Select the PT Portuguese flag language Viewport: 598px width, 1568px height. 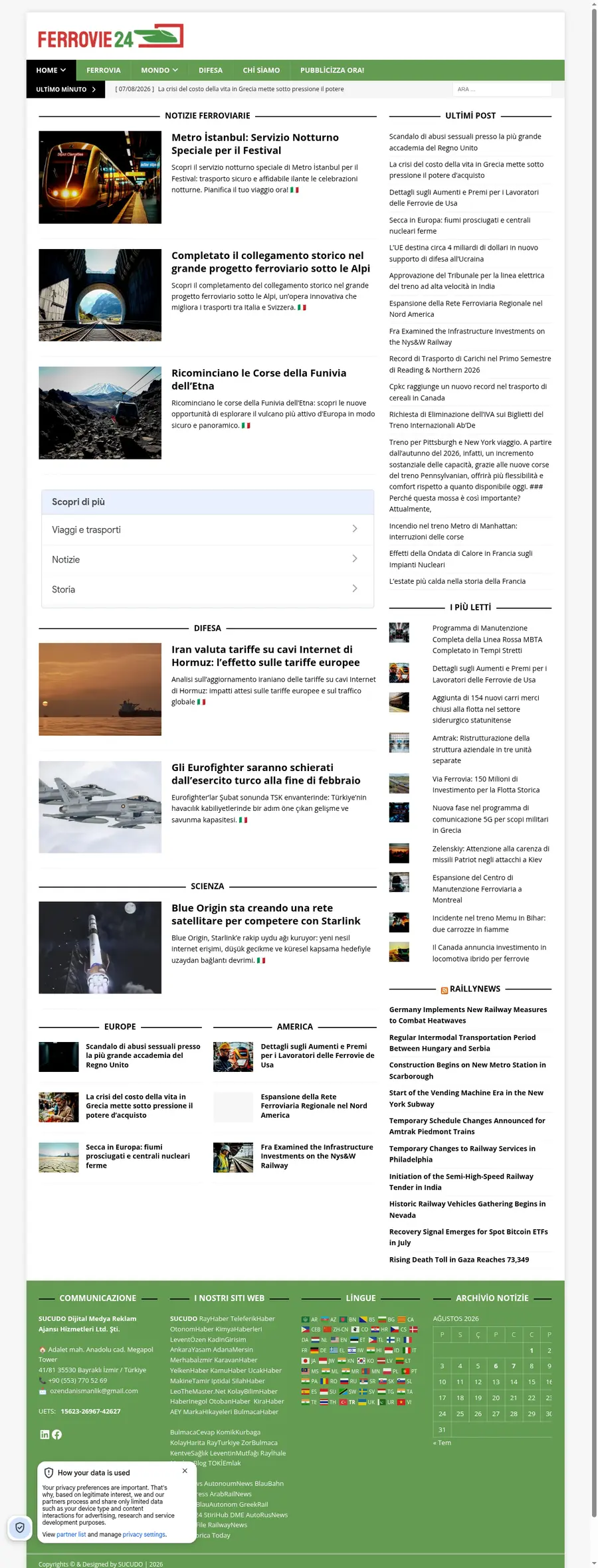point(409,1371)
